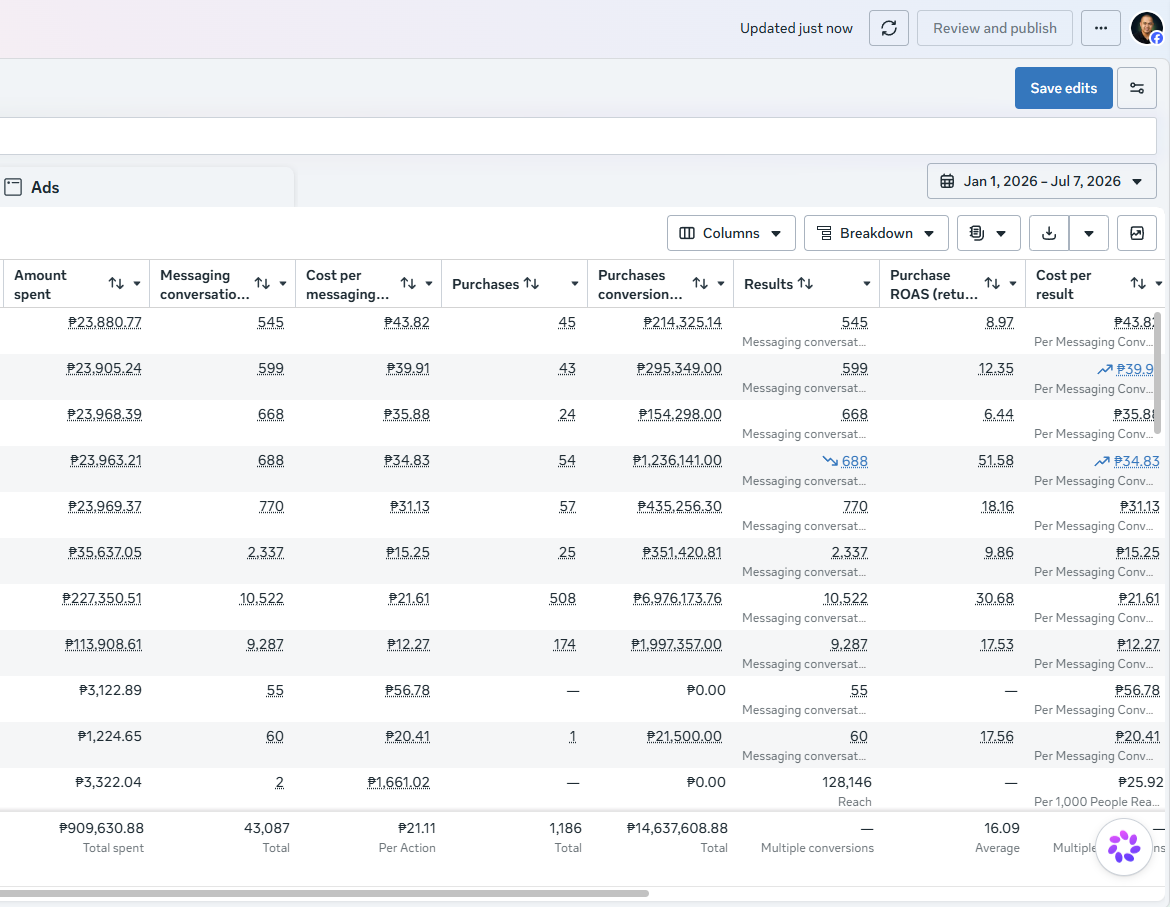
Task: Sort by Cost per messaging column arrows
Action: click(x=408, y=283)
